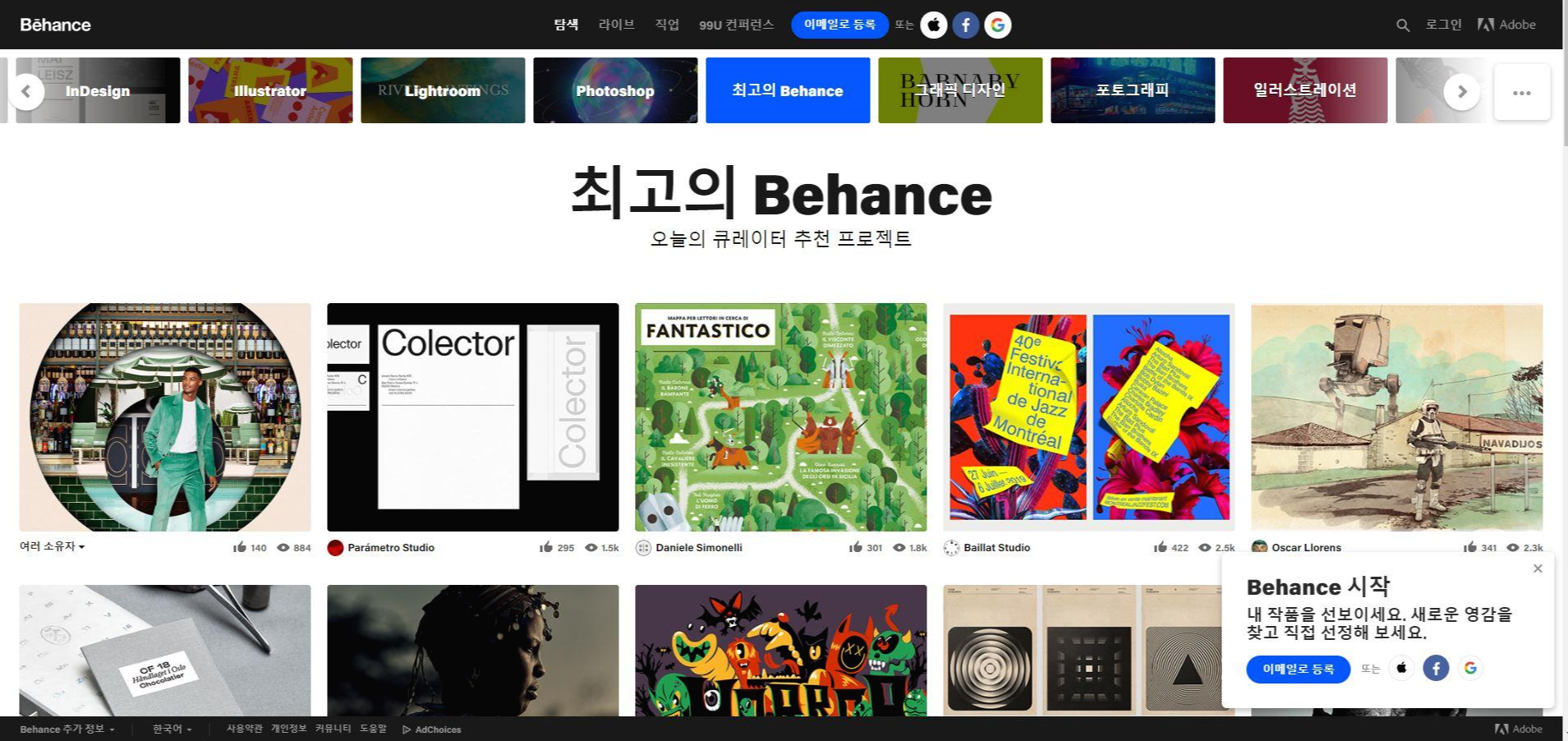Expand the 여러 소유자 owners dropdown
Screen dimensions: 1568x741
click(x=52, y=546)
